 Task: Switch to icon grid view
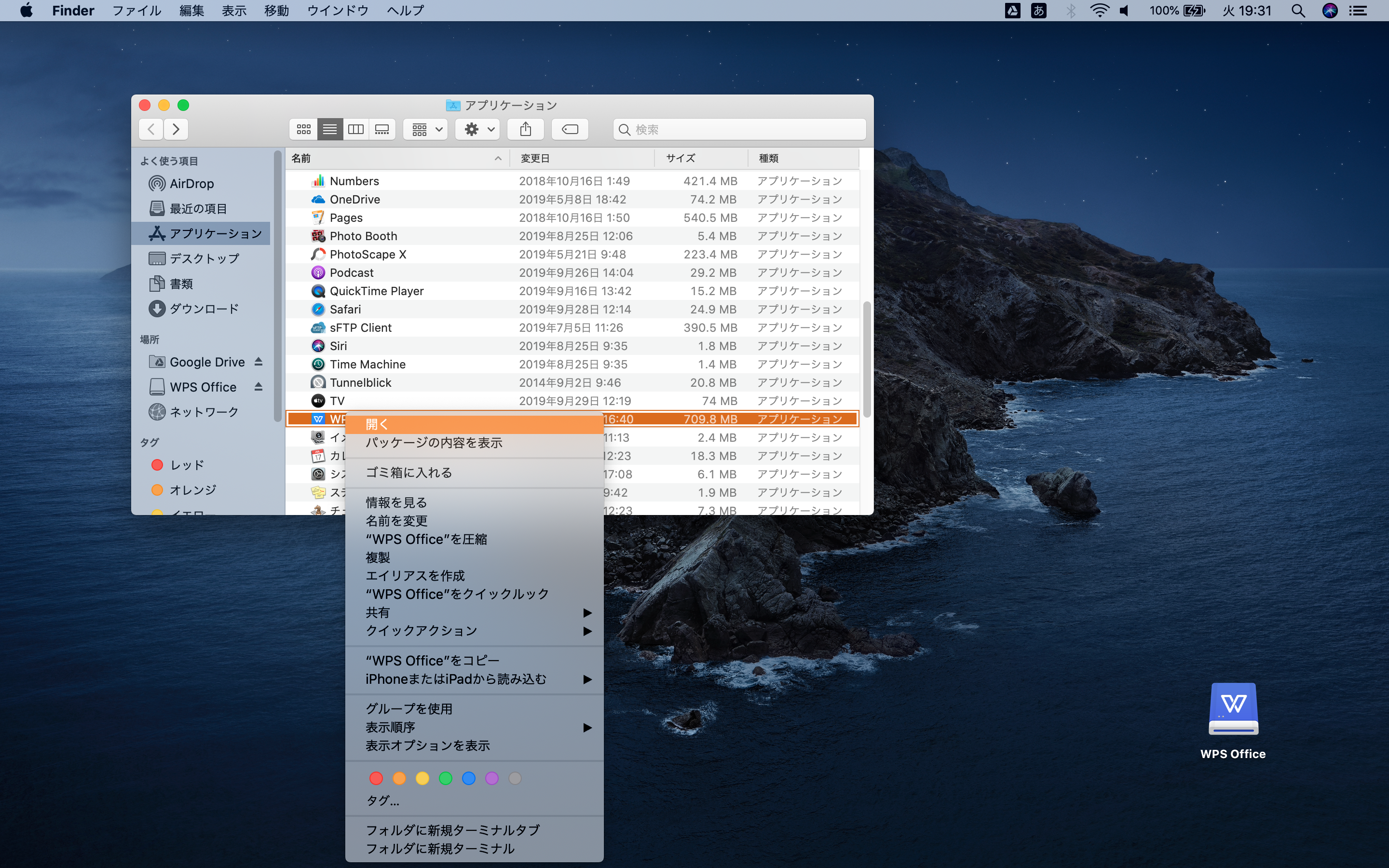click(x=304, y=129)
